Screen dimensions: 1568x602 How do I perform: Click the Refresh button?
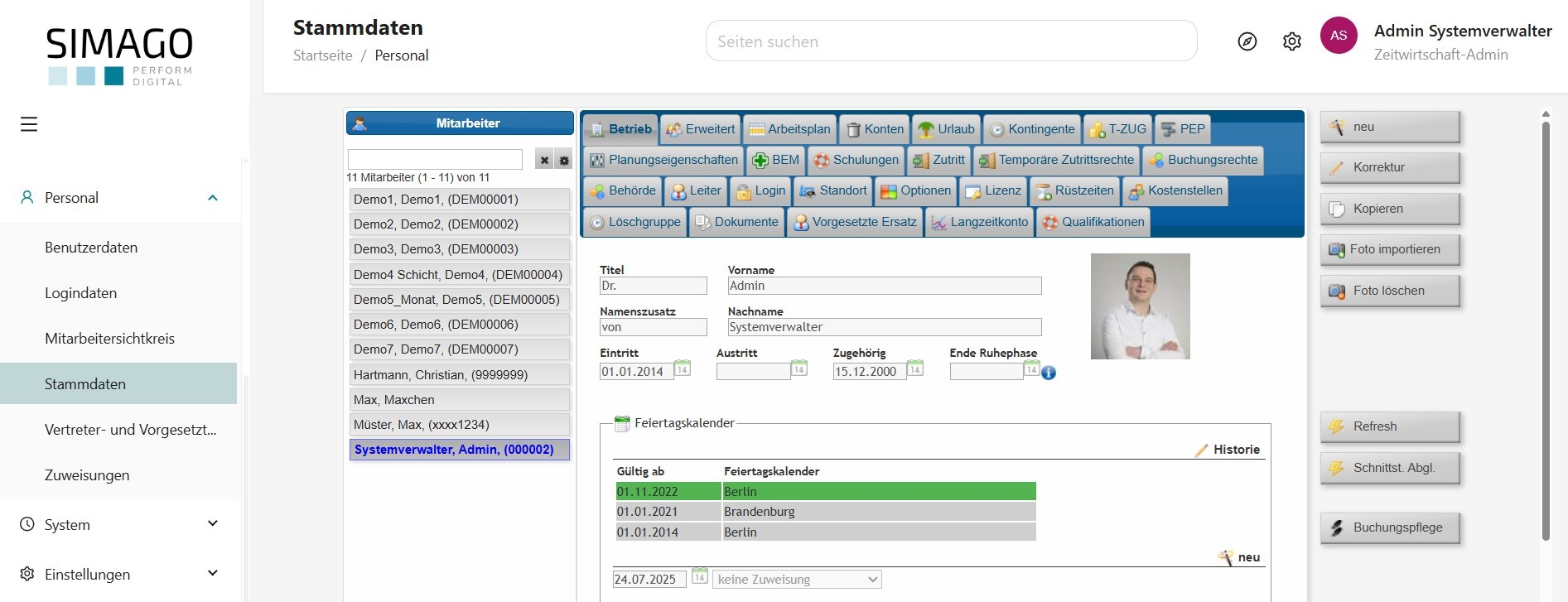1390,426
